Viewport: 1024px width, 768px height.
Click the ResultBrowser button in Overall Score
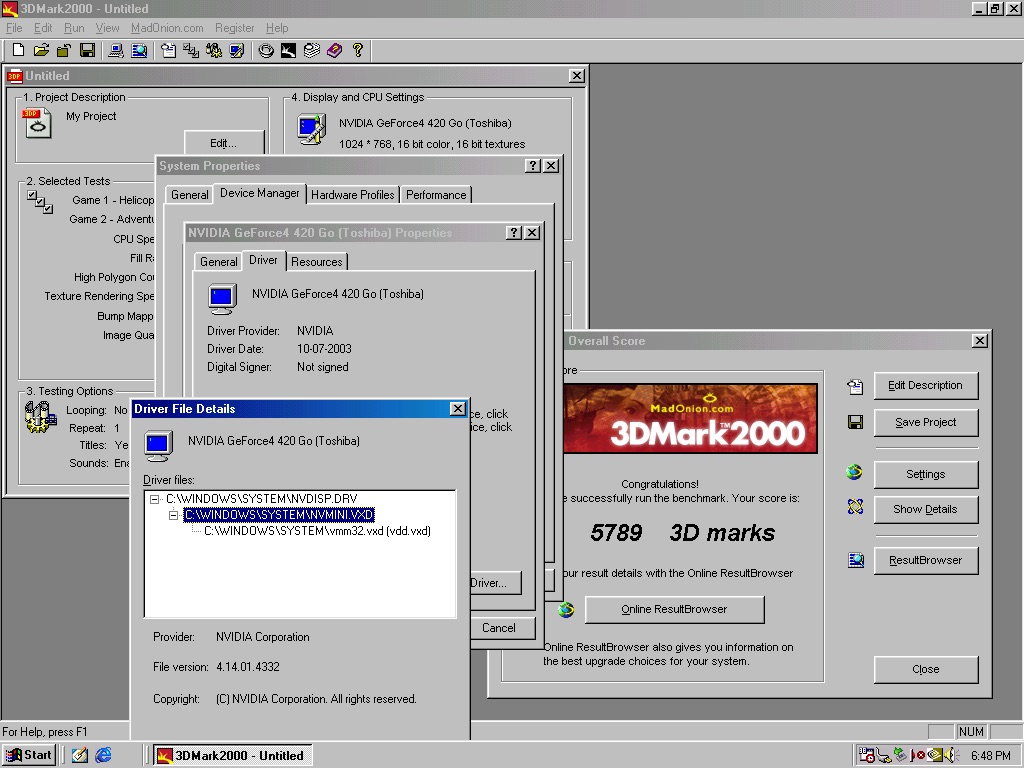(925, 560)
